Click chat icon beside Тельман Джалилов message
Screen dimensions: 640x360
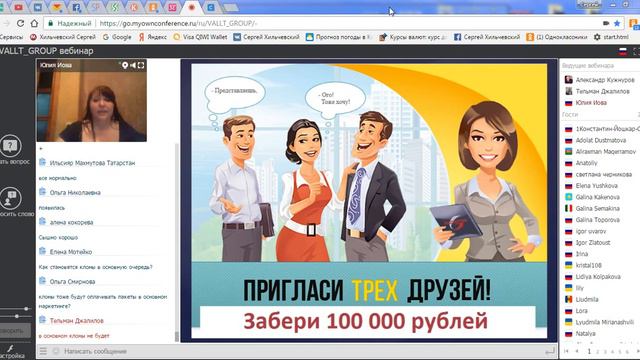click(x=42, y=320)
